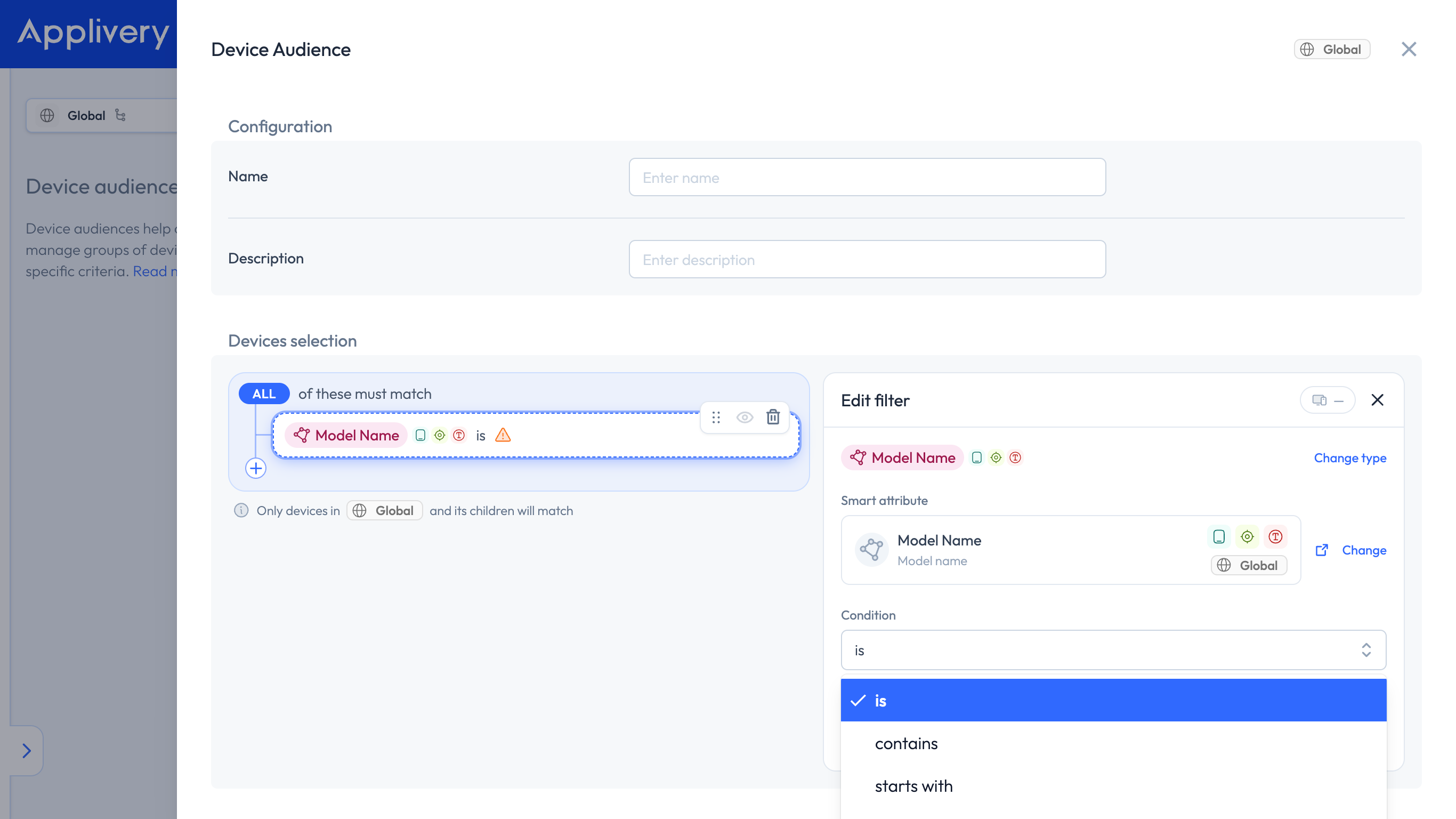The height and width of the screenshot is (819, 1456).
Task: Click the orange warning triangle on filter
Action: click(503, 435)
